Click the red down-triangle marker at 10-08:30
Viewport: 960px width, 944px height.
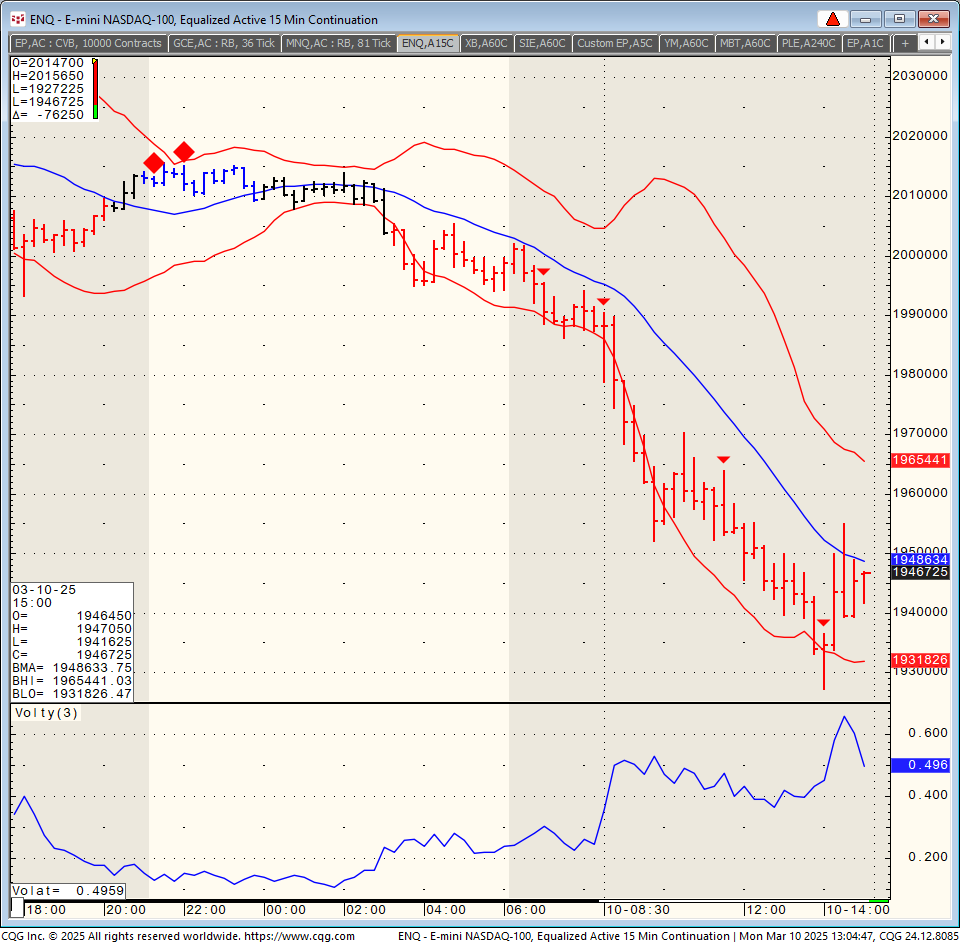tap(603, 301)
